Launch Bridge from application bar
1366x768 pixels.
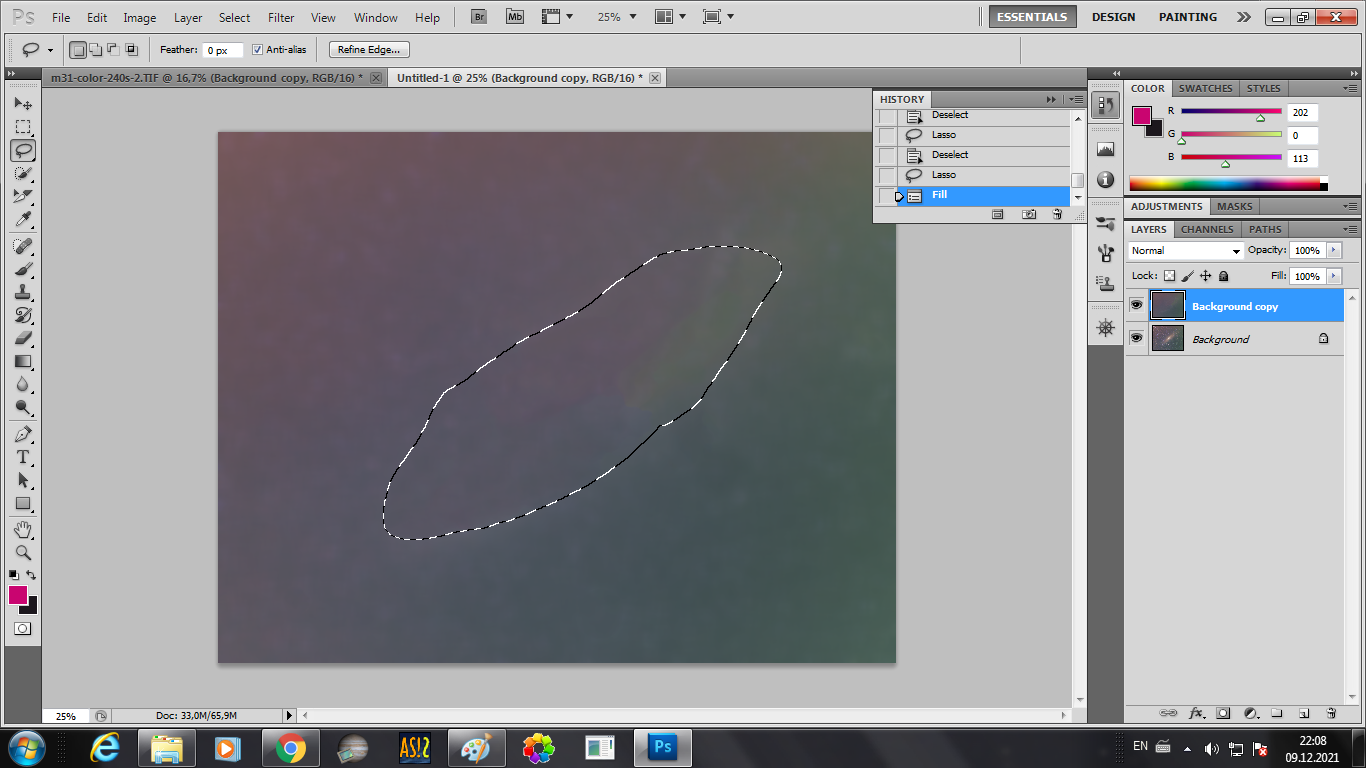click(479, 17)
